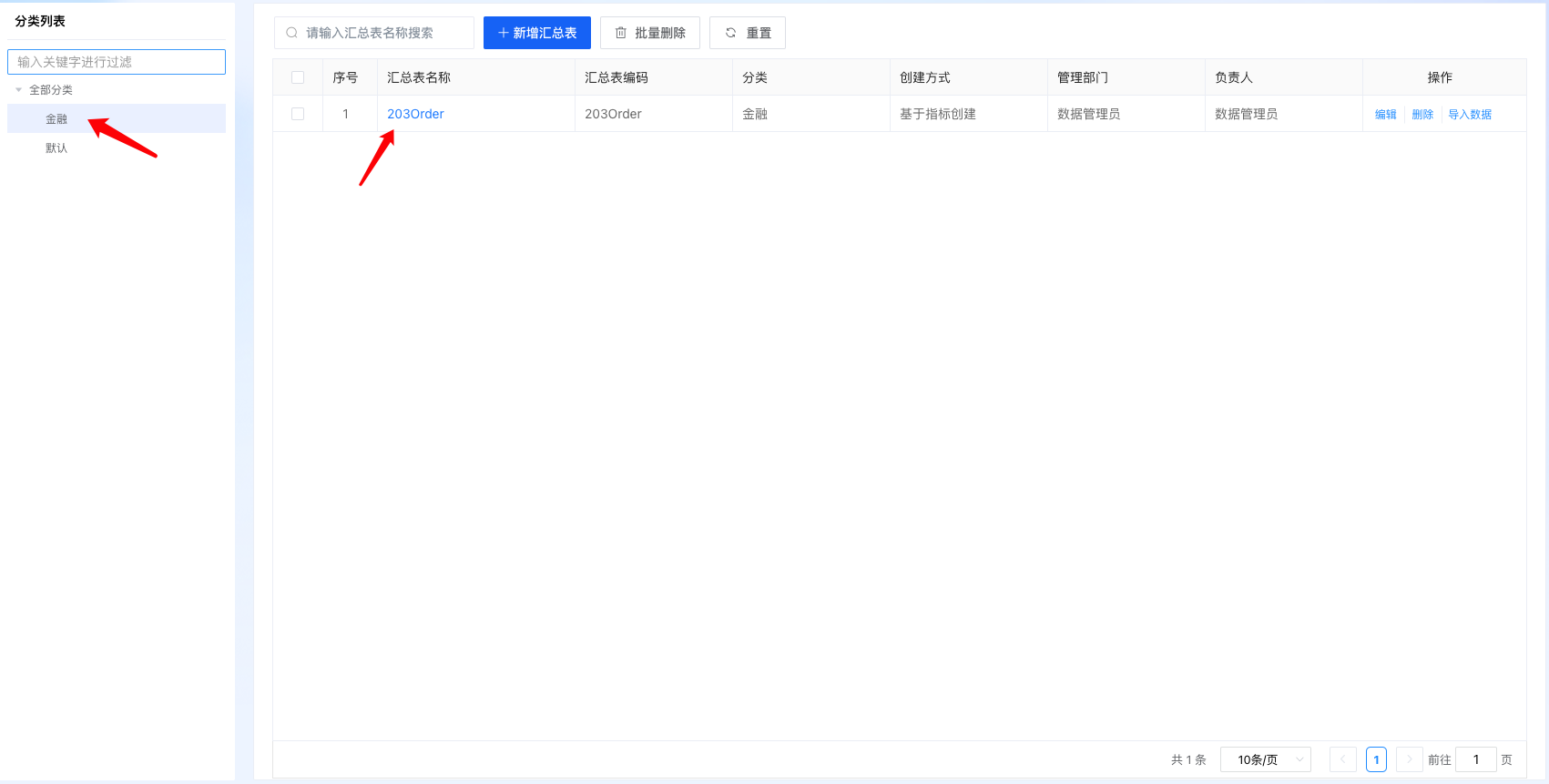This screenshot has width=1549, height=784.
Task: Select all rows with header checkbox
Action: (x=298, y=77)
